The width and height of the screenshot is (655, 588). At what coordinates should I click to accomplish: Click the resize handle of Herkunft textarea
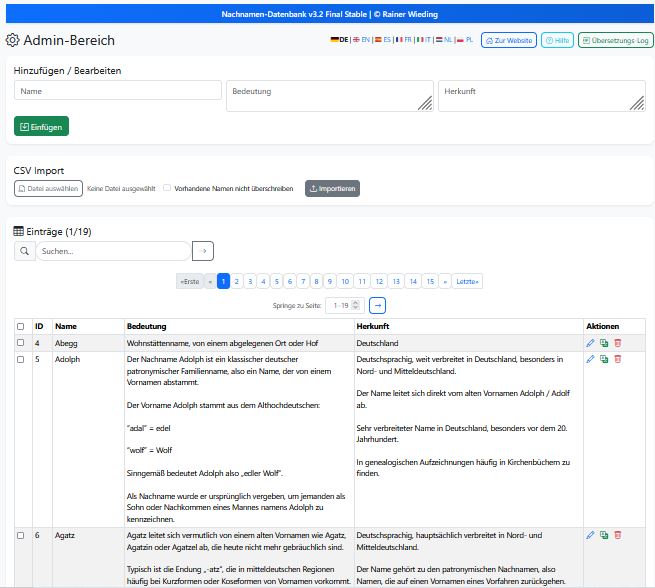(x=637, y=103)
